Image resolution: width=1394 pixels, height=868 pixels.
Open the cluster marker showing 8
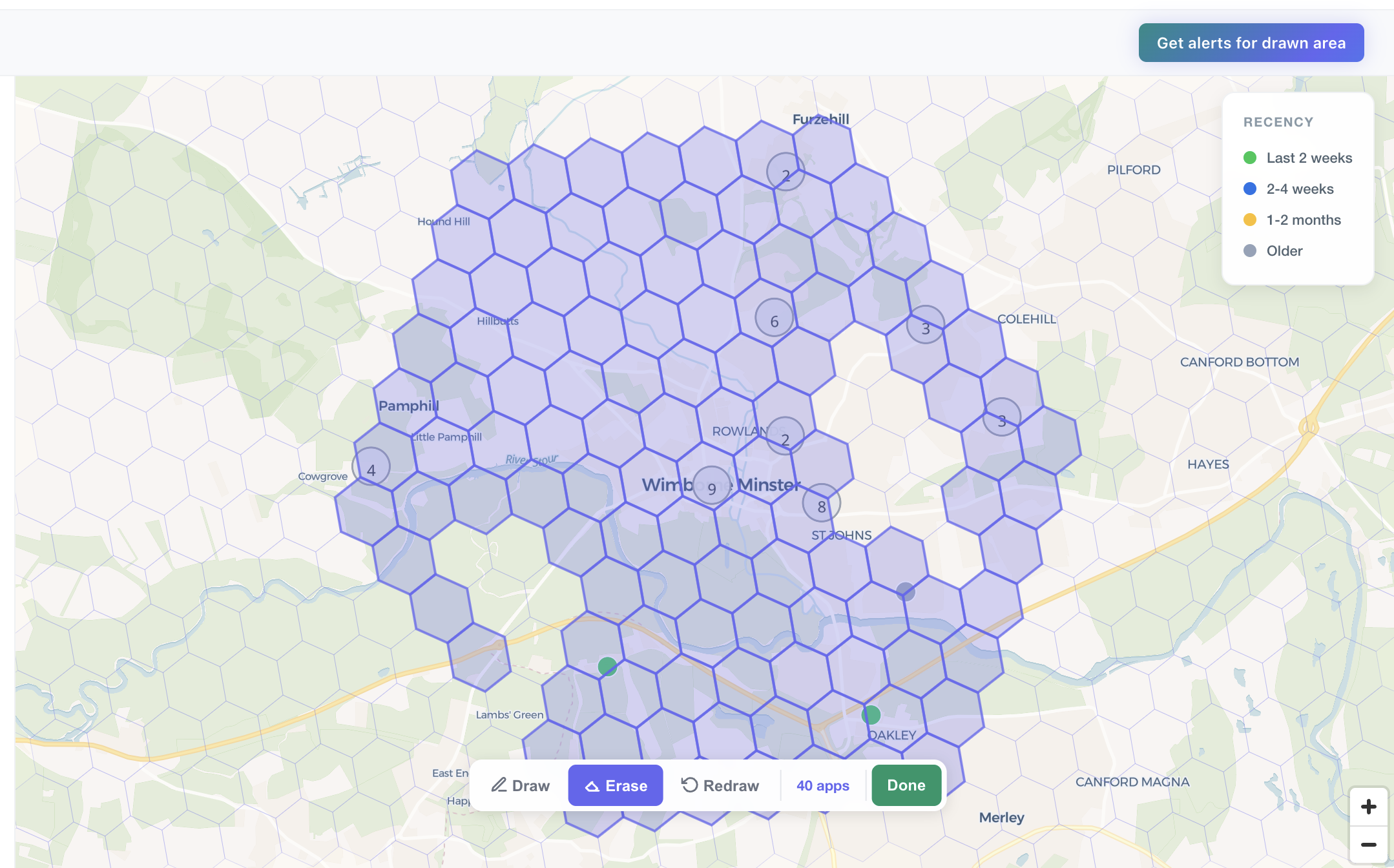pyautogui.click(x=822, y=504)
